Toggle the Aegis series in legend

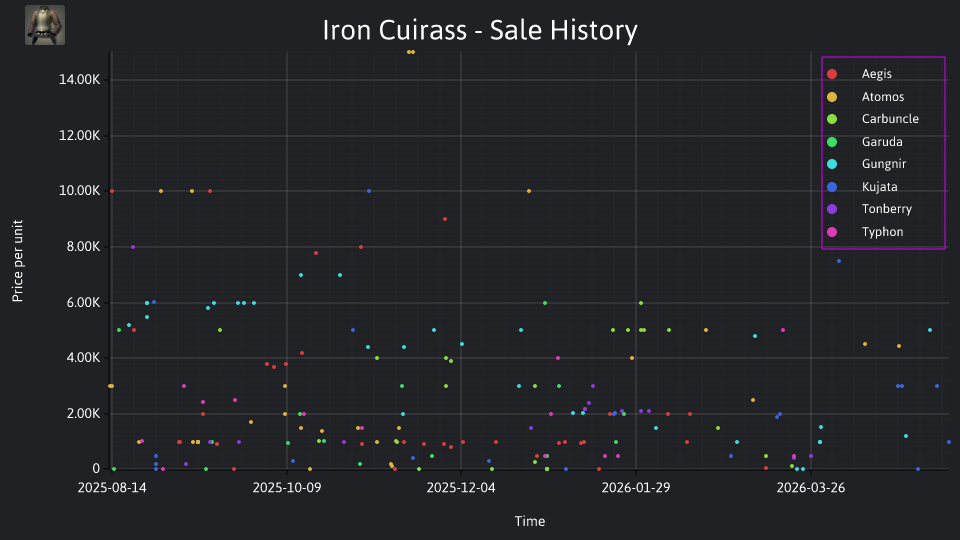(x=876, y=74)
